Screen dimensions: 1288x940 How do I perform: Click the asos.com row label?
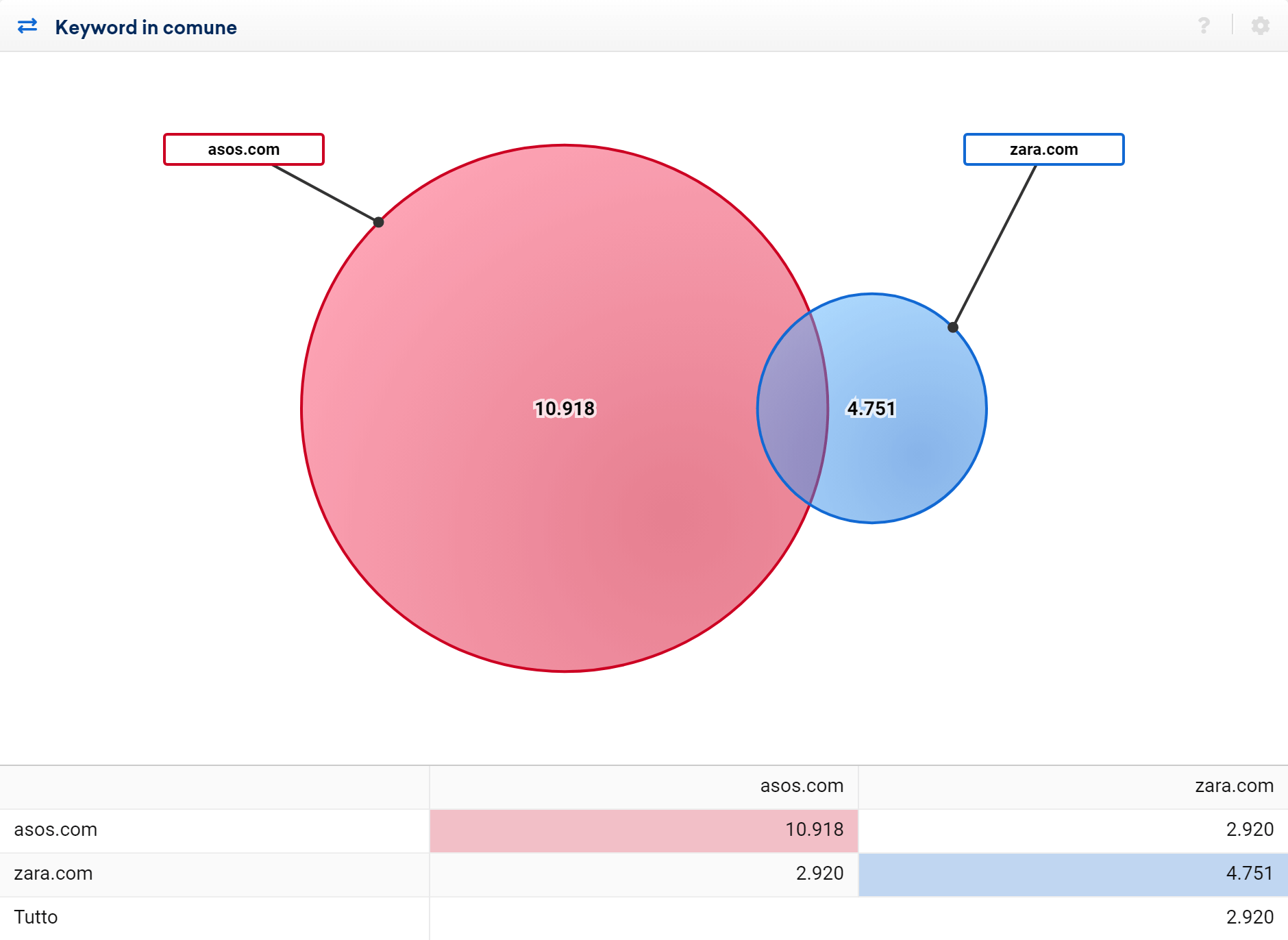55,830
